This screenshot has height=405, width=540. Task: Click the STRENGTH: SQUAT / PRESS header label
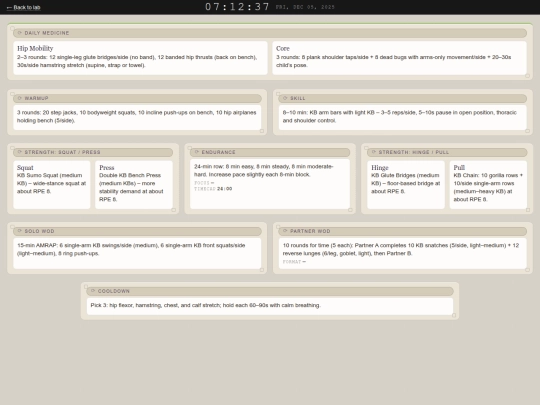pos(62,152)
